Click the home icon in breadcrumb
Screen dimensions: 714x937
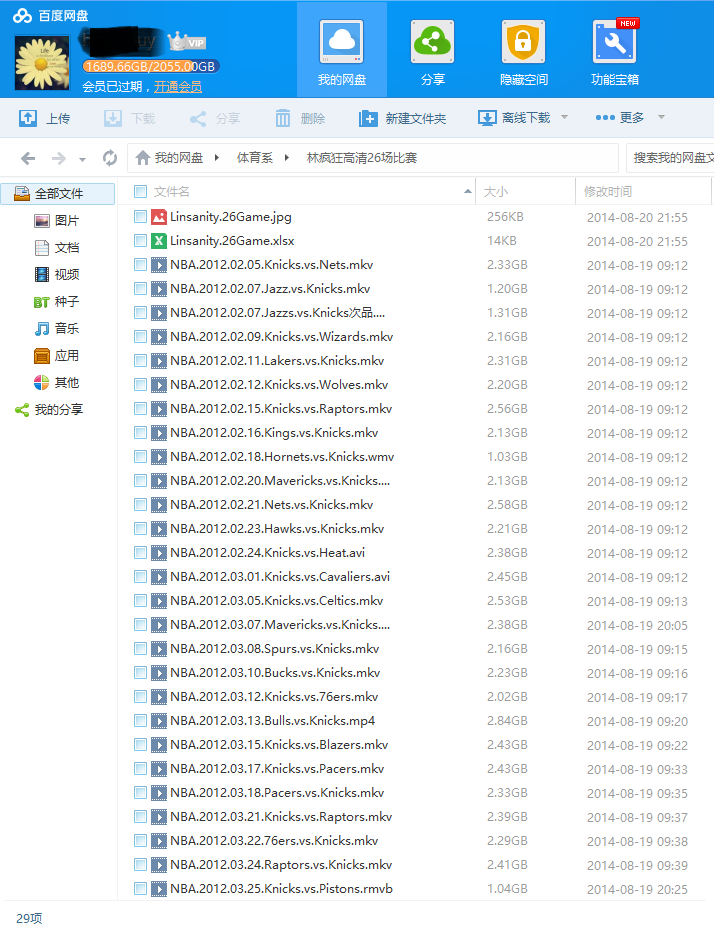[143, 158]
